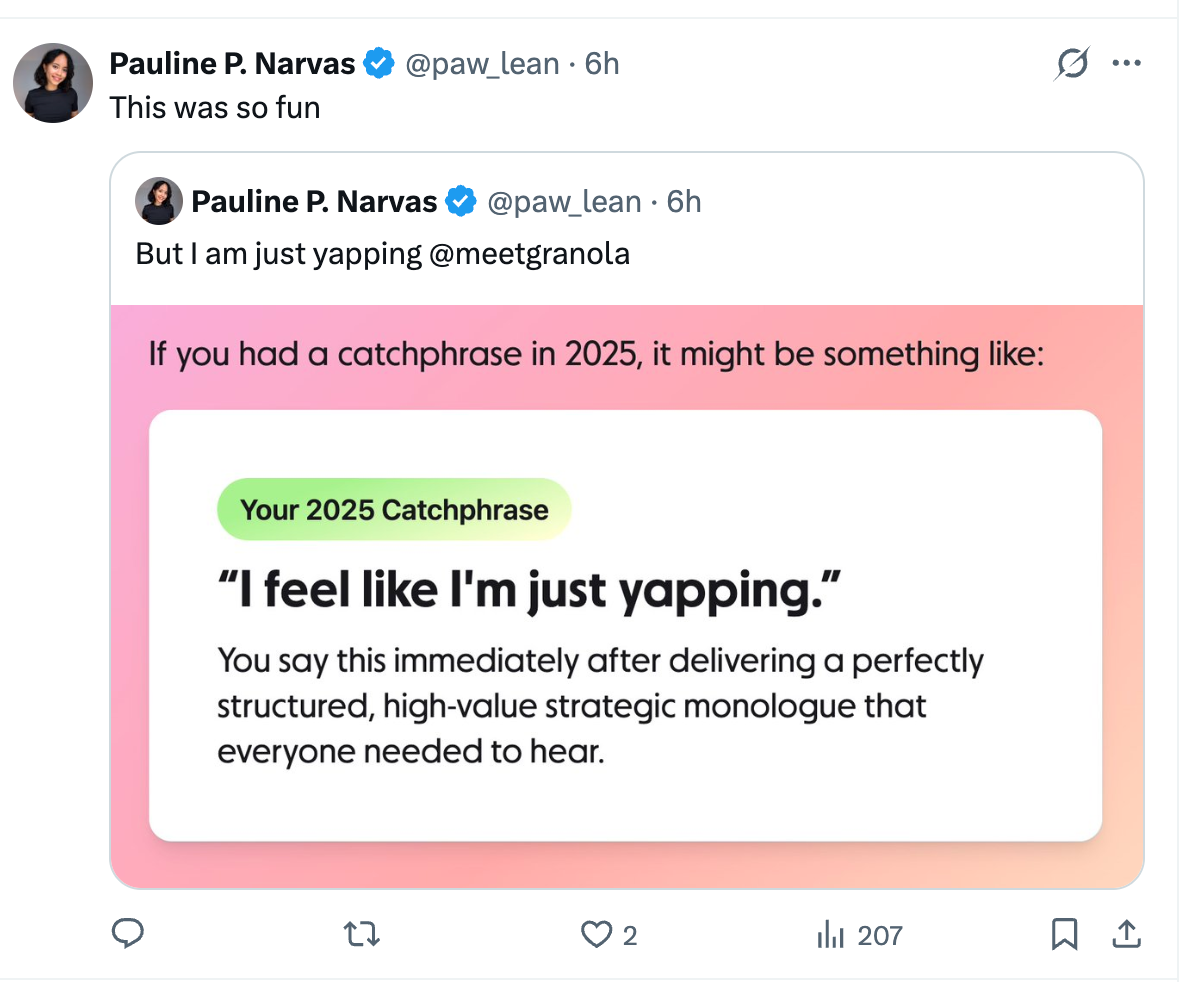Open the top post's 6h timestamp
Viewport: 1182px width, 982px height.
pos(602,64)
